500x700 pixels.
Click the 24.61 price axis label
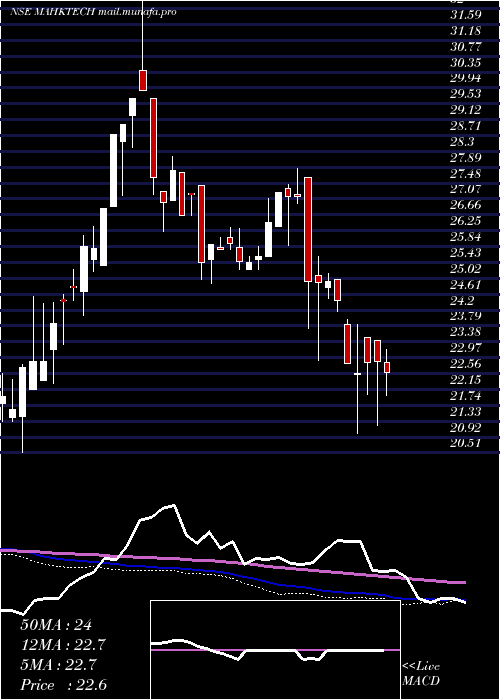tap(466, 284)
